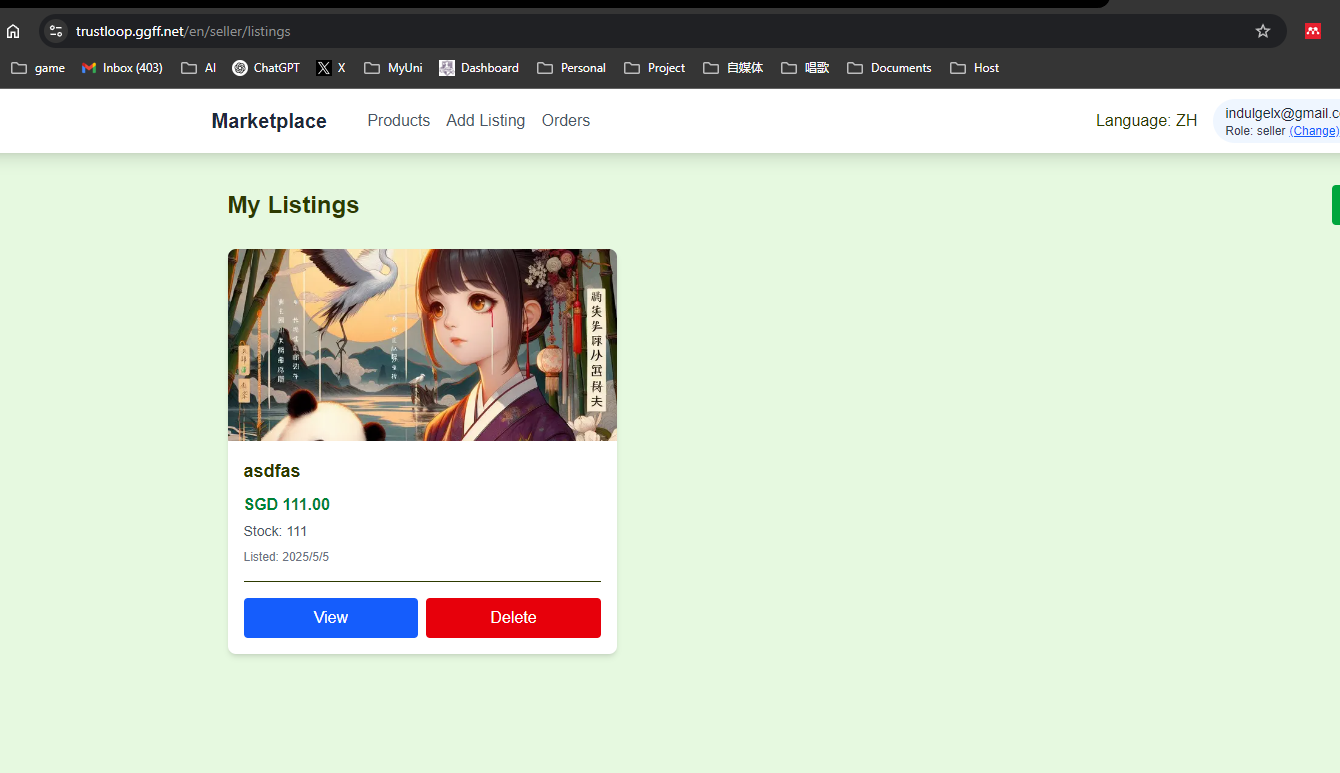The image size is (1340, 773).
Task: Navigate to Orders in navbar
Action: pyautogui.click(x=565, y=121)
